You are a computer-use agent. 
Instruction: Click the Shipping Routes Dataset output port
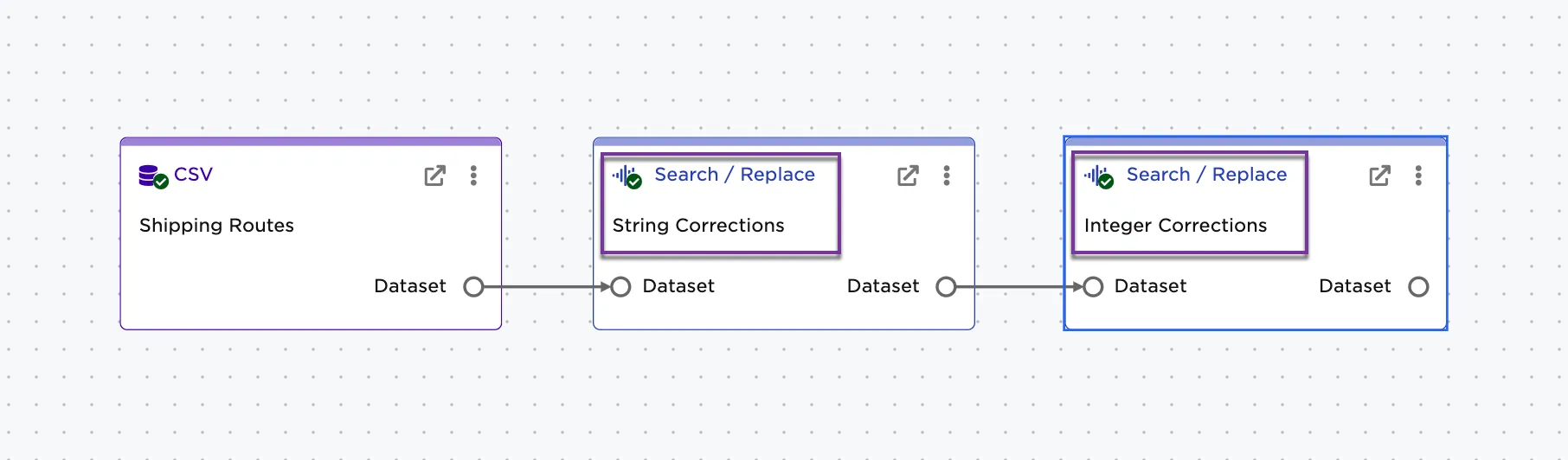pyautogui.click(x=473, y=286)
